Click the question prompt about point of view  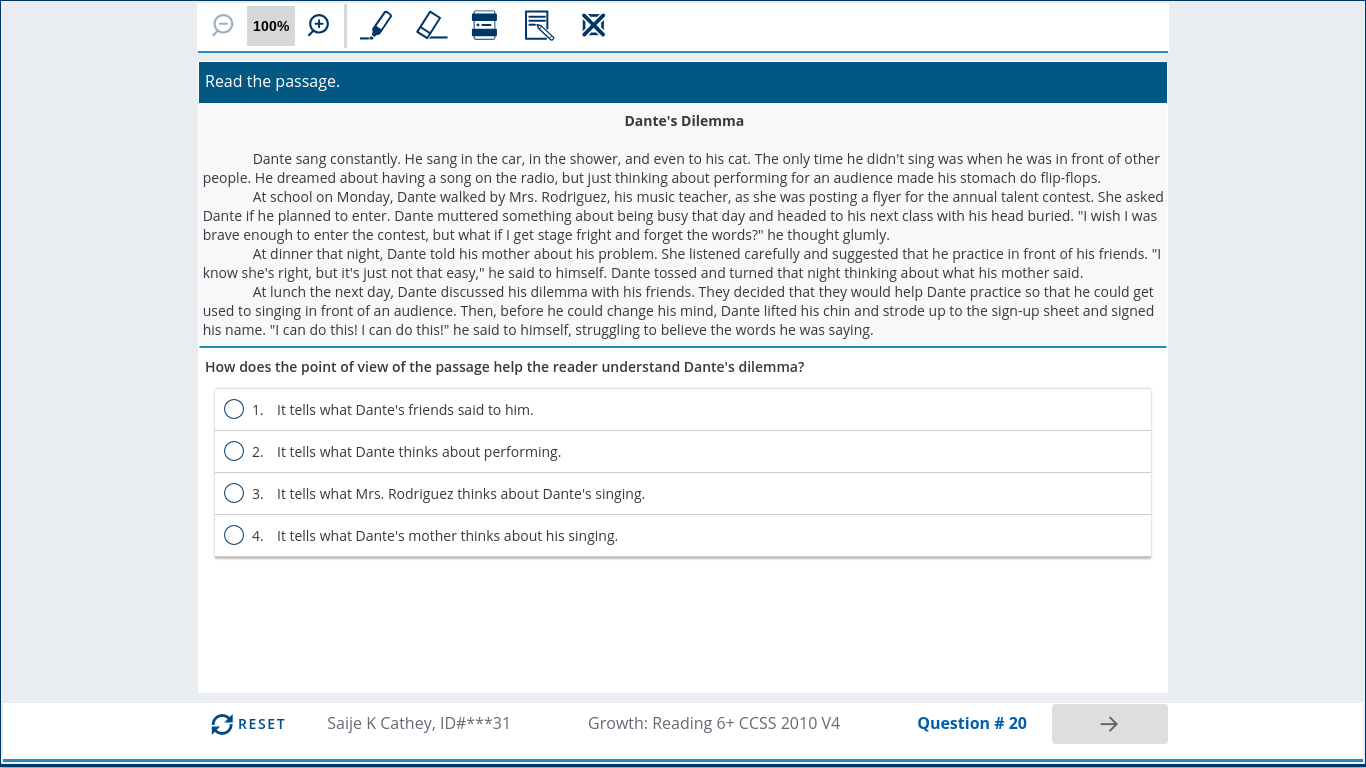(x=505, y=367)
